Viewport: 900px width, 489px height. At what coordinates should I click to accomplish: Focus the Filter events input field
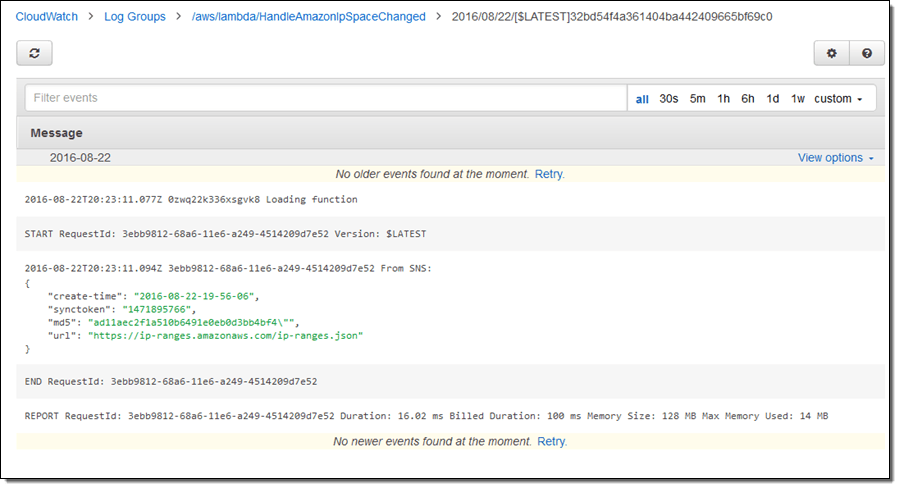325,98
